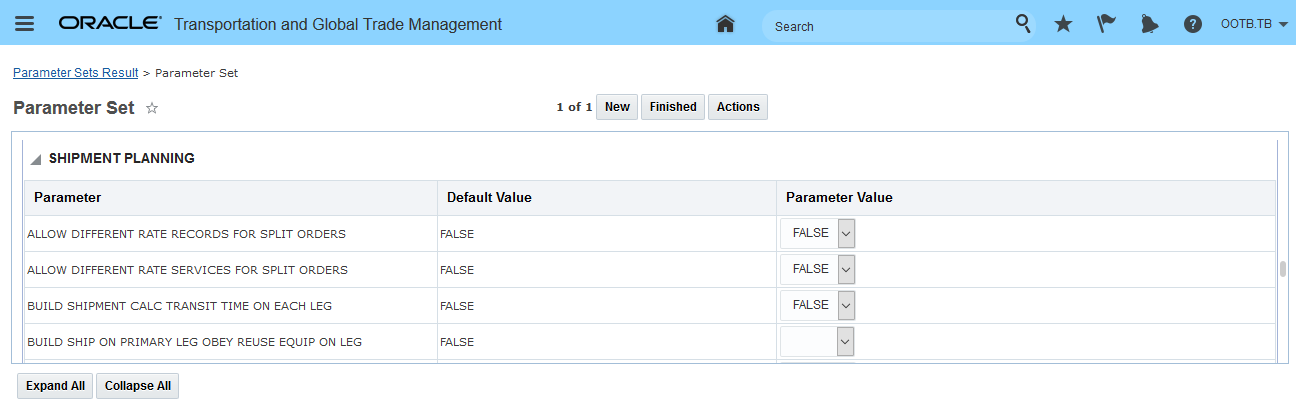Image resolution: width=1296 pixels, height=403 pixels.
Task: Open the notifications bell icon
Action: [x=1149, y=24]
